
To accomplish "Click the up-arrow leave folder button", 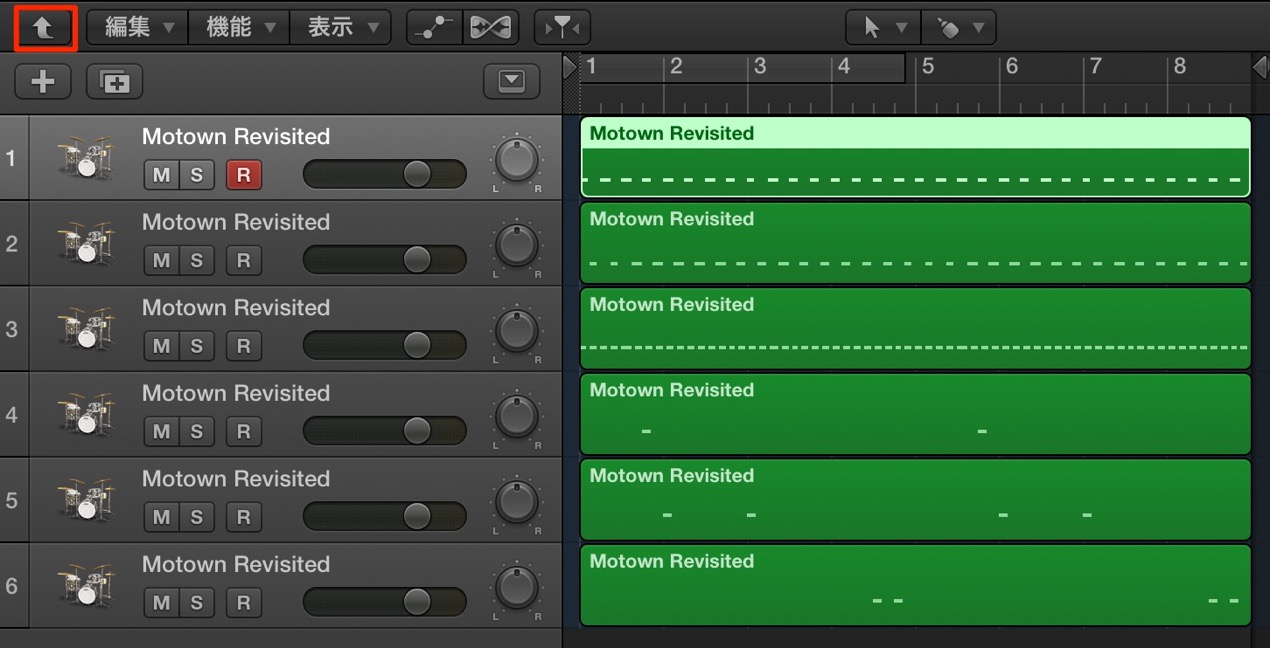I will [45, 28].
